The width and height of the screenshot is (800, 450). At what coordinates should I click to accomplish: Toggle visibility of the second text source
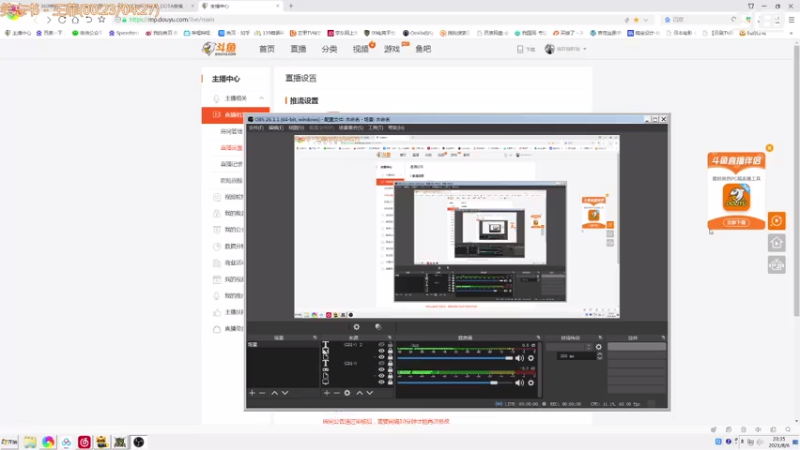381,363
